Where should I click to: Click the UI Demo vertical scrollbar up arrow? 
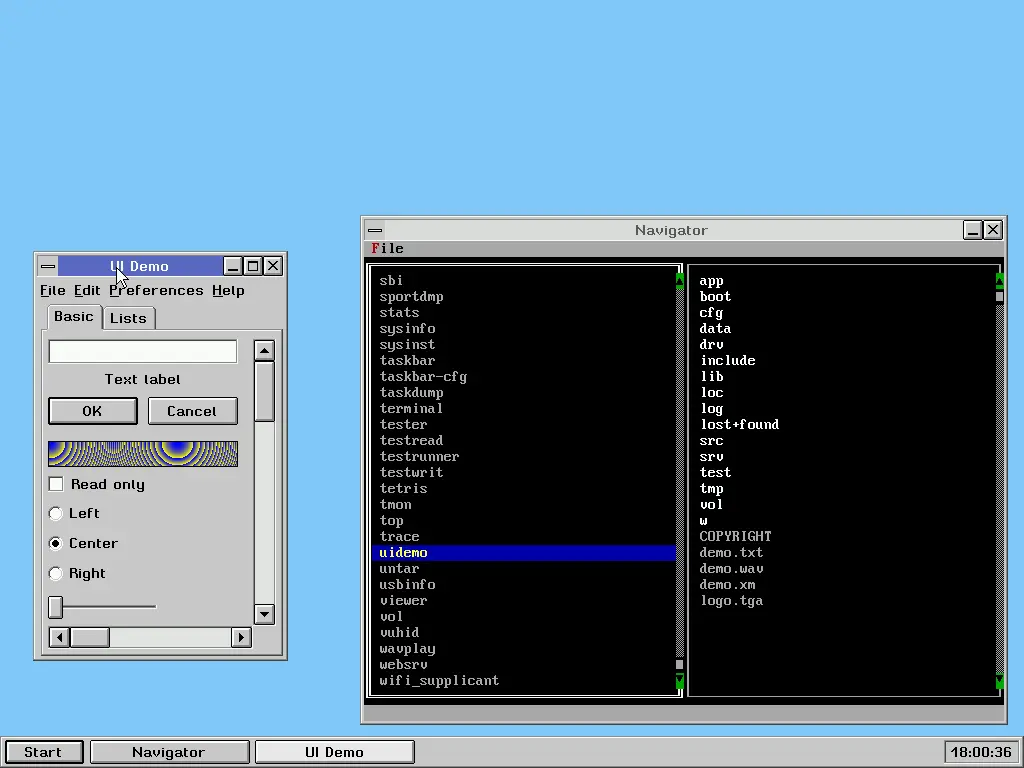(264, 351)
